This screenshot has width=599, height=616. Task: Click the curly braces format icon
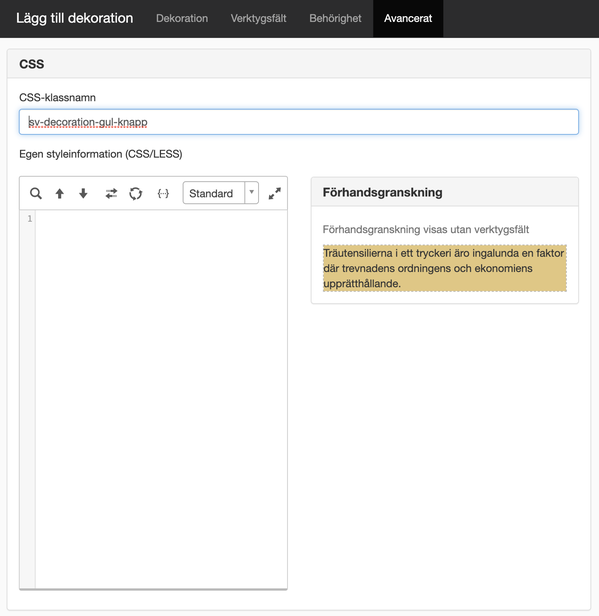[163, 193]
